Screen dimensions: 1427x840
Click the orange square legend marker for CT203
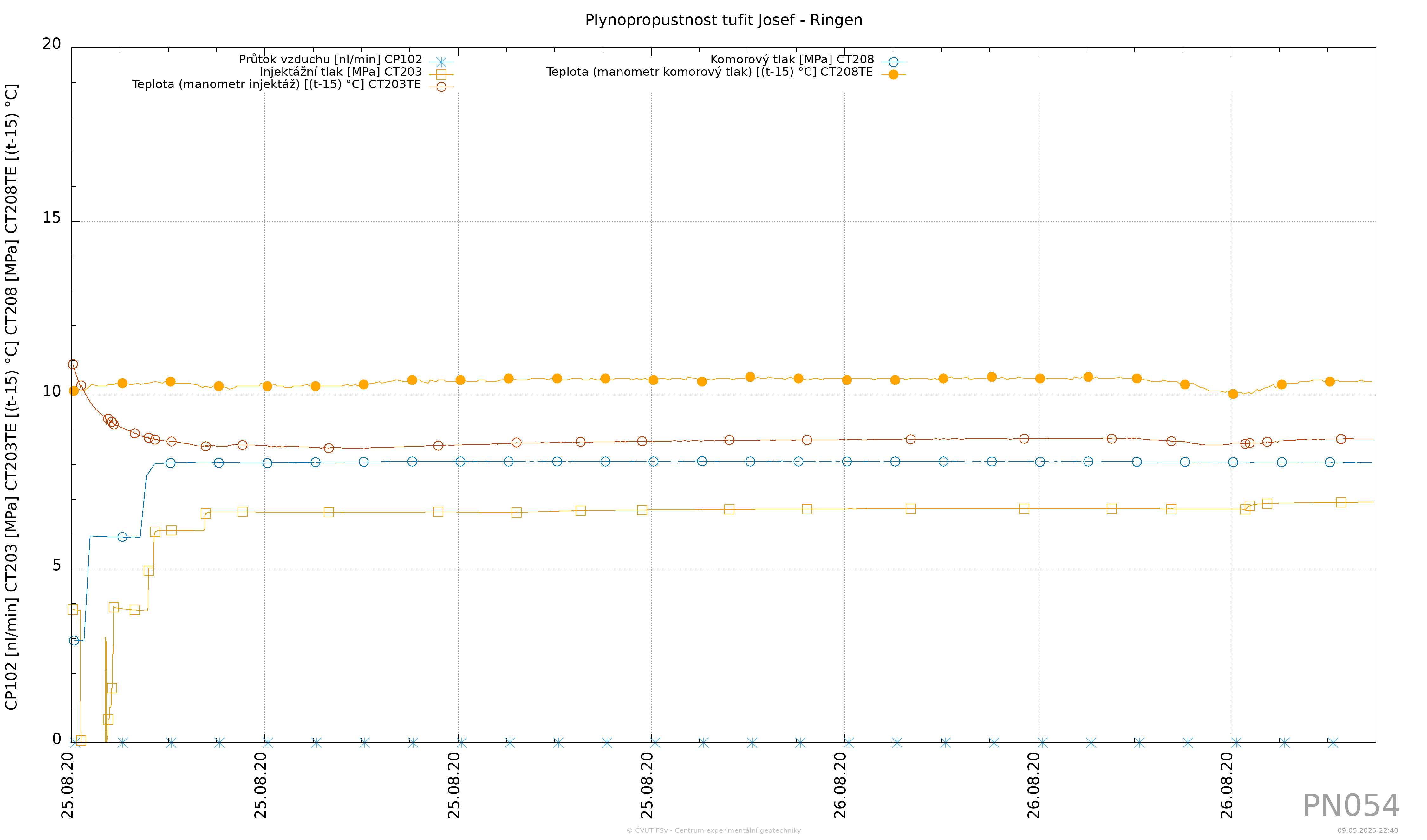coord(441,75)
